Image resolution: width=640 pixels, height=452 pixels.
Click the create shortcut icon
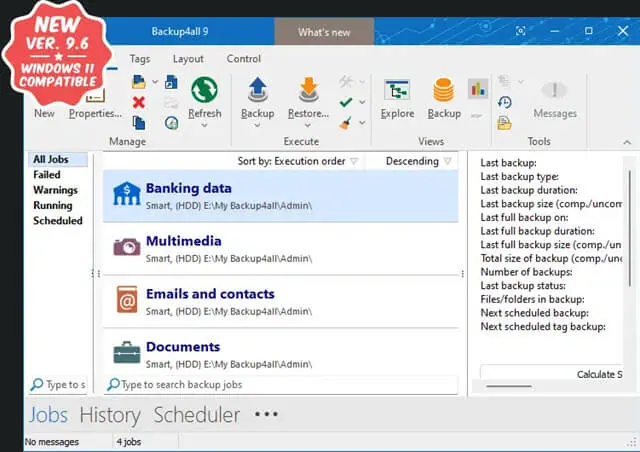pos(171,82)
